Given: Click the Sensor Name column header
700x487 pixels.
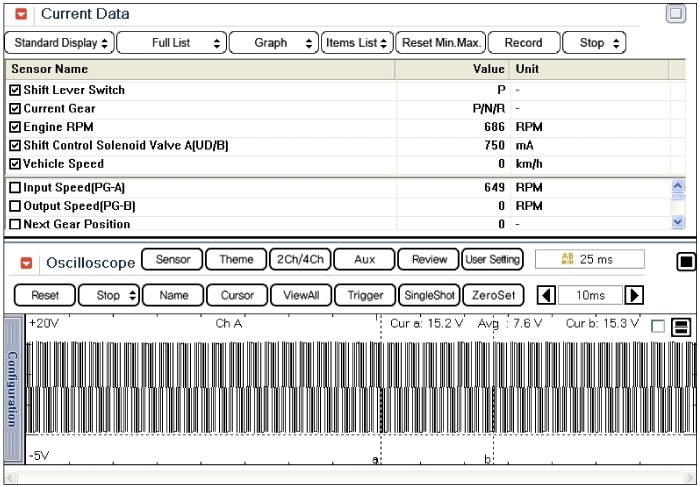Looking at the screenshot, I should tap(200, 69).
